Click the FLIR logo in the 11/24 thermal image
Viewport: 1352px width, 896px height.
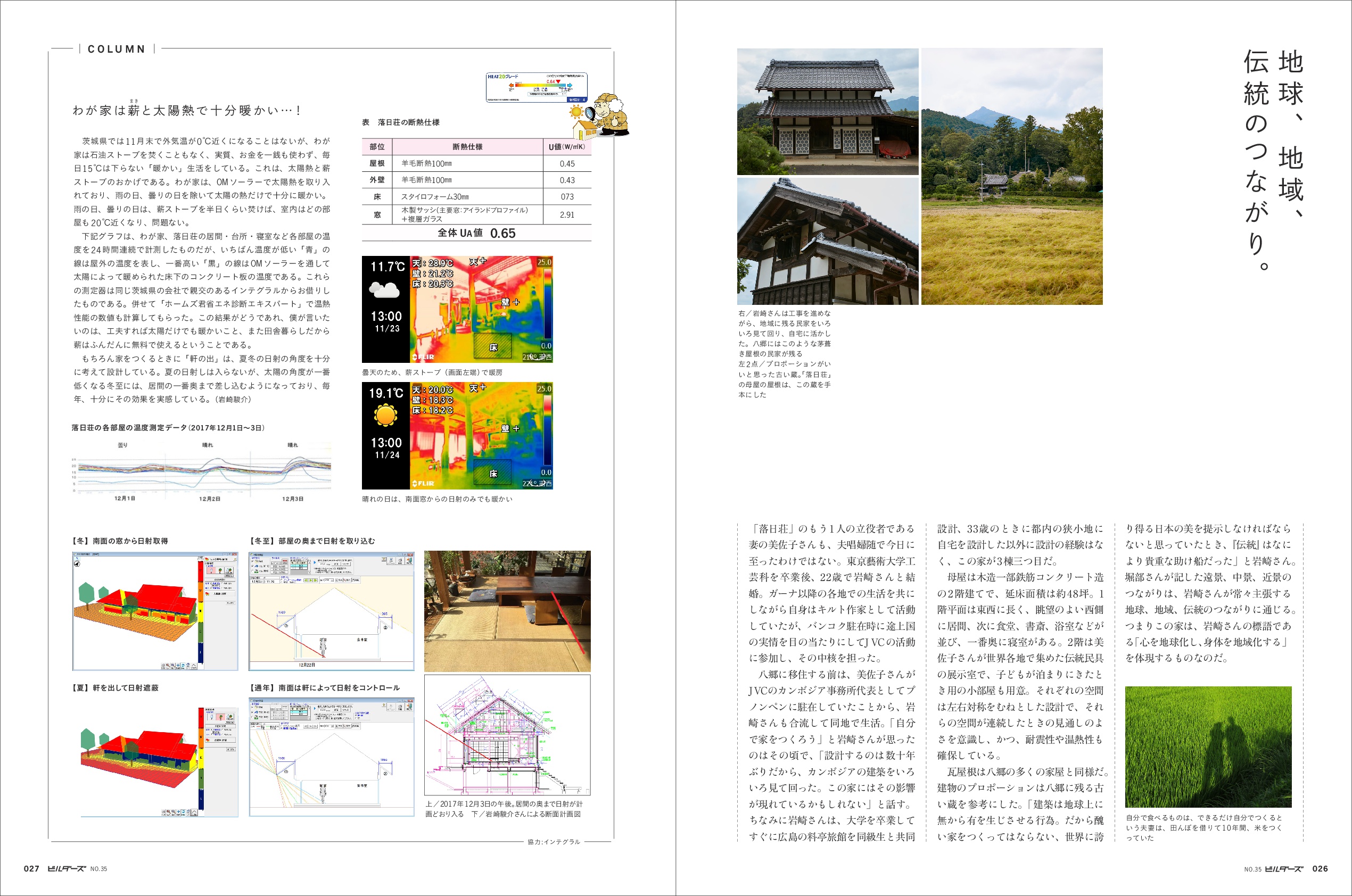pos(424,484)
